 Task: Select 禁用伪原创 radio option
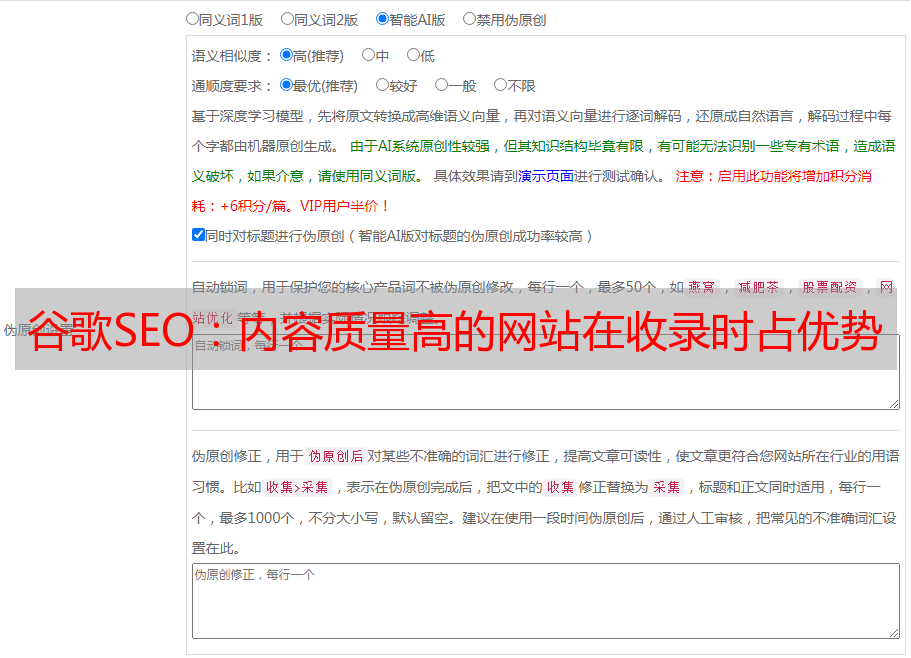(469, 19)
